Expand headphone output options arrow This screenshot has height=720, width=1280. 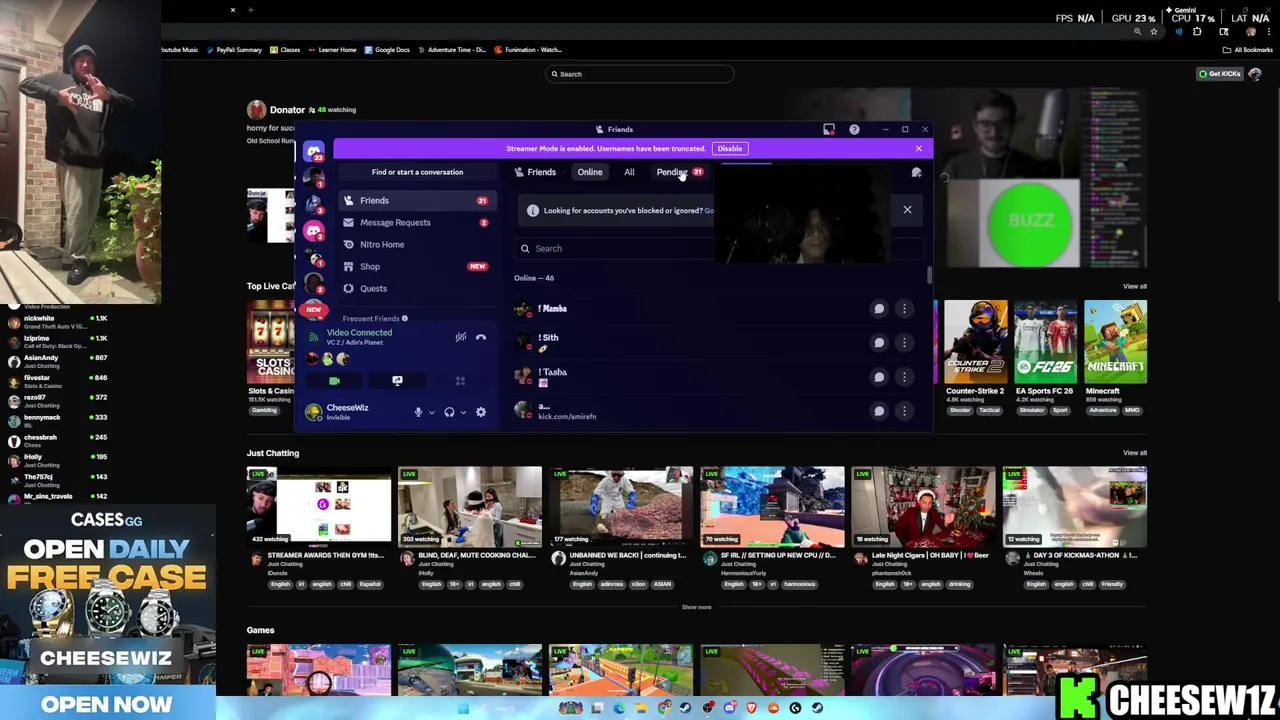463,412
